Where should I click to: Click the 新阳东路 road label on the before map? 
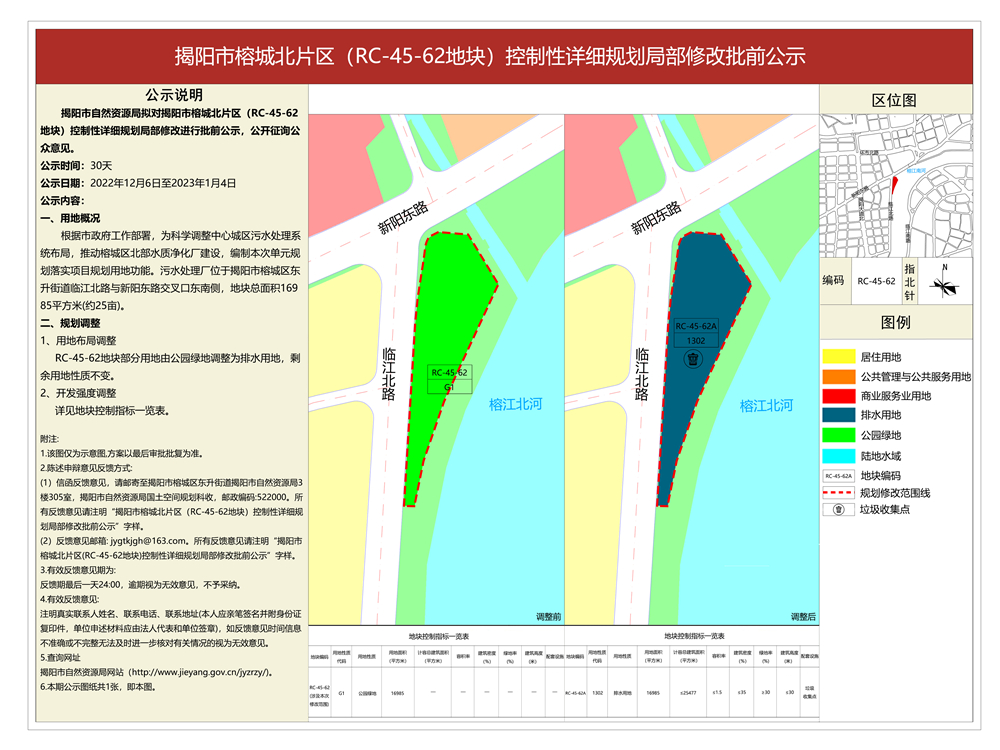pos(403,217)
